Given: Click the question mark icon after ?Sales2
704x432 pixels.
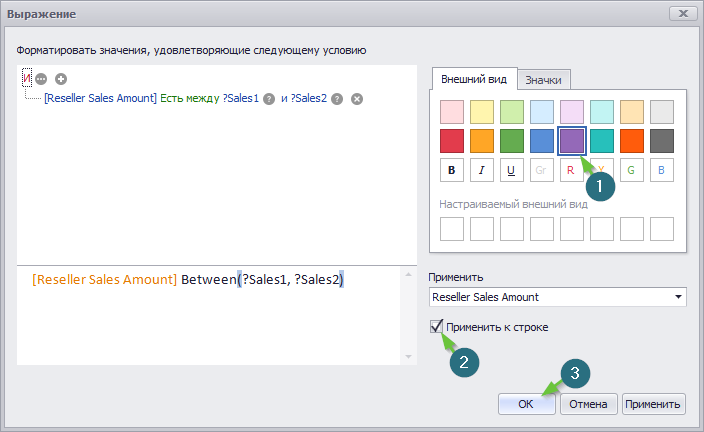Looking at the screenshot, I should coord(337,99).
